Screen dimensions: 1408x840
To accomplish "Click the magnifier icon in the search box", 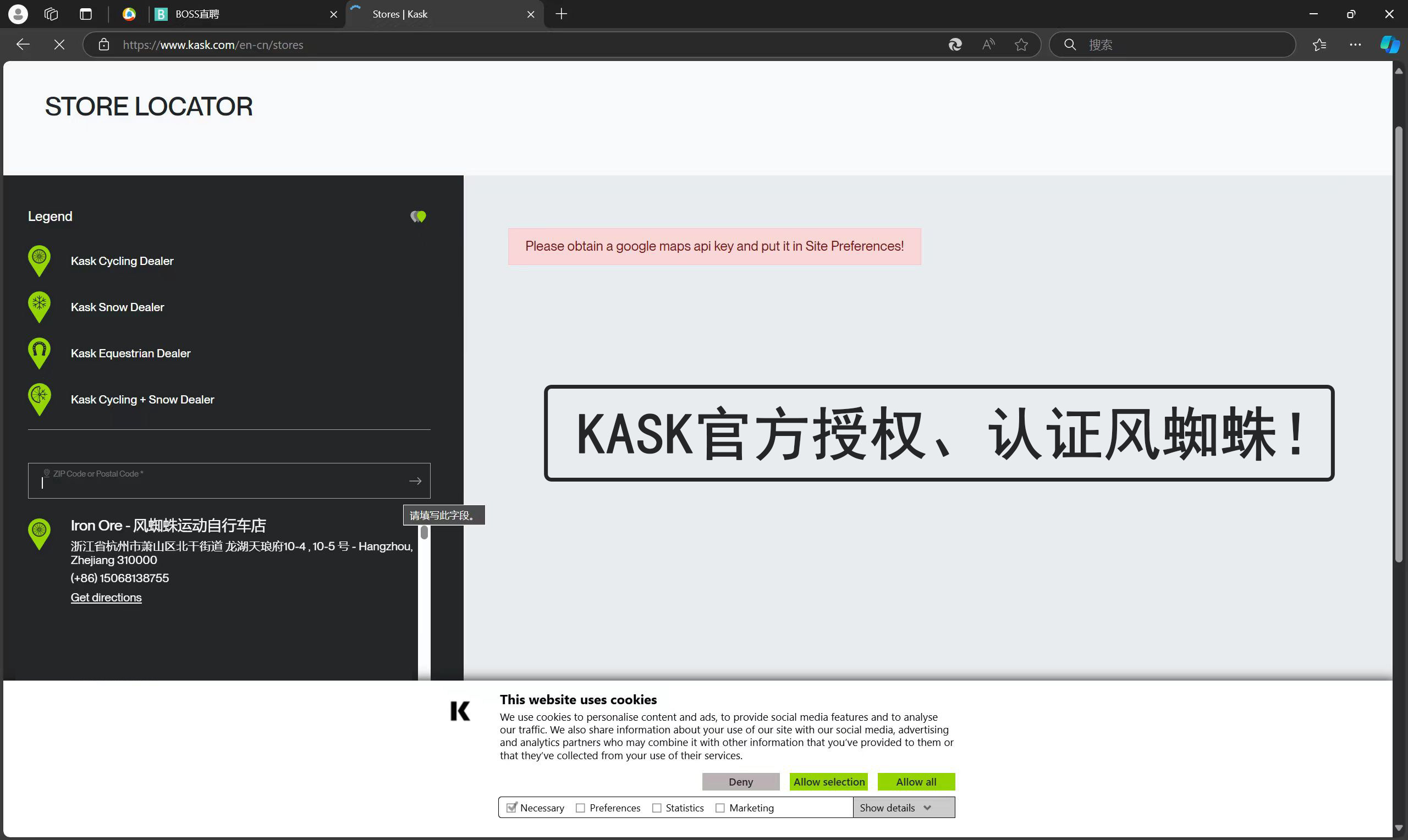I will tap(1069, 45).
